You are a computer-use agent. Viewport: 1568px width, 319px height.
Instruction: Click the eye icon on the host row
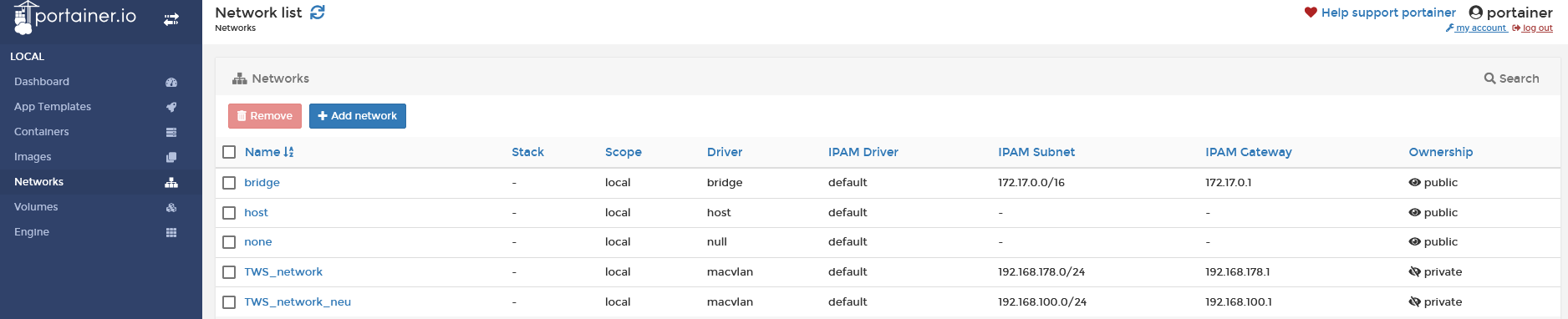(x=1415, y=212)
